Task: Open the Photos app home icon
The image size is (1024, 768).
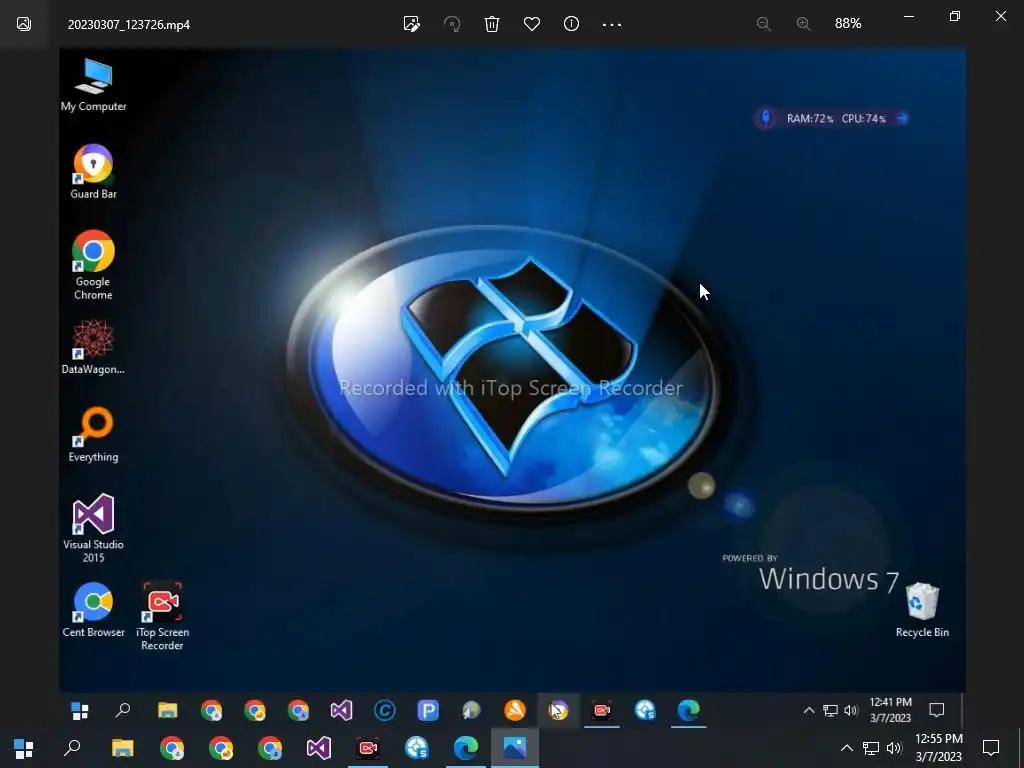Action: [24, 24]
